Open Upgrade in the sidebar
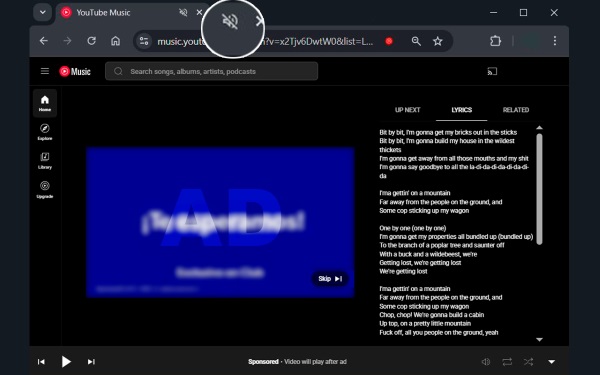600x375 pixels. [45, 190]
